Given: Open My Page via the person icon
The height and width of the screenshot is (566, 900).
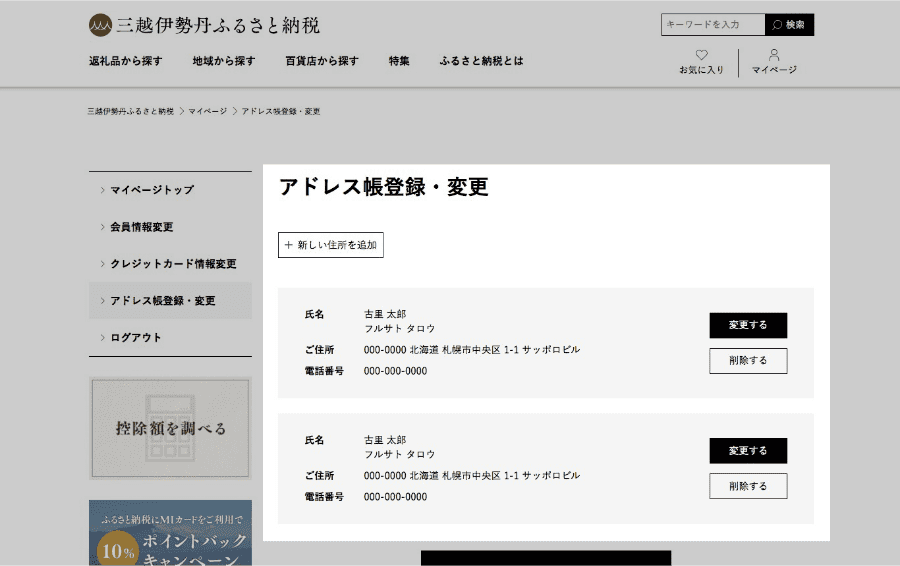Looking at the screenshot, I should [774, 56].
